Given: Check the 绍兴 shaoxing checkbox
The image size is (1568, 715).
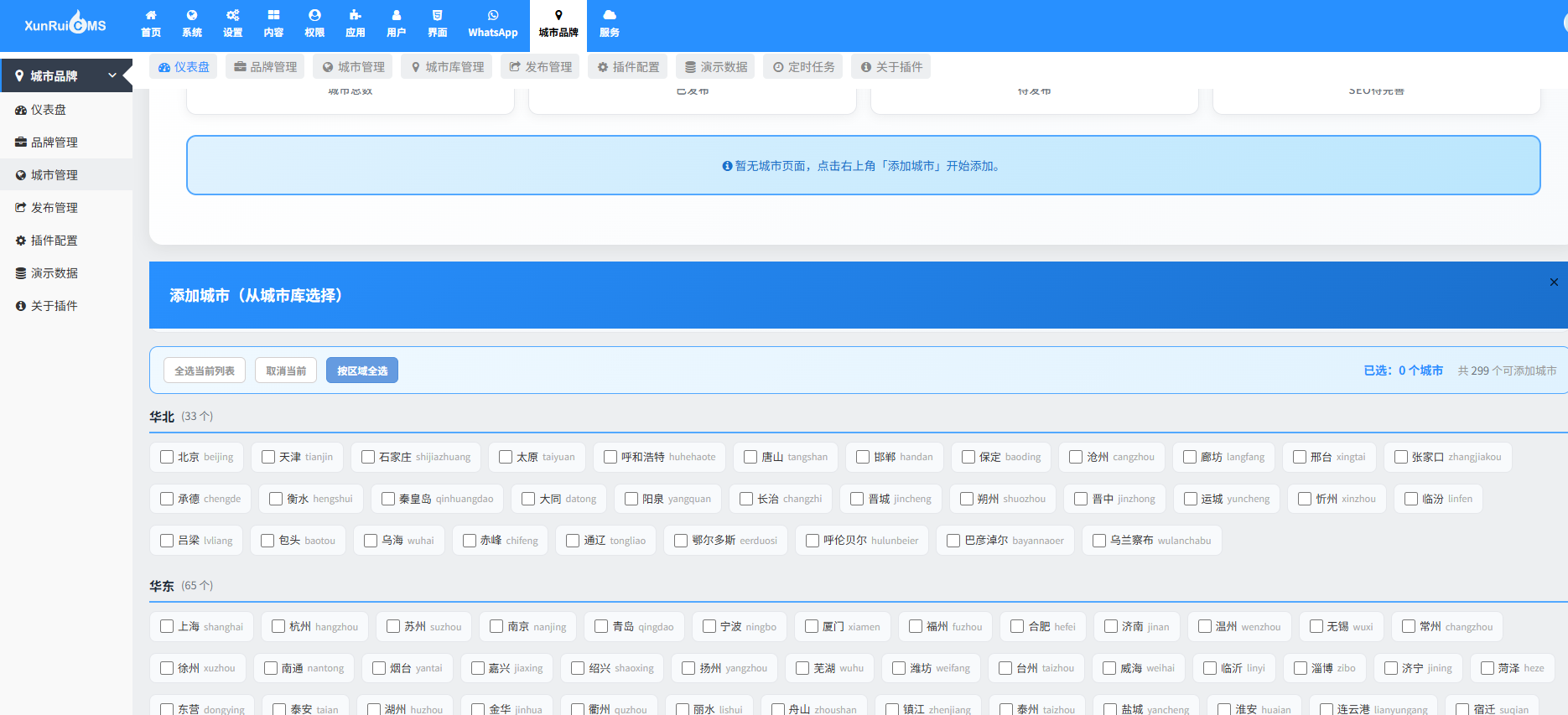Looking at the screenshot, I should (x=578, y=668).
